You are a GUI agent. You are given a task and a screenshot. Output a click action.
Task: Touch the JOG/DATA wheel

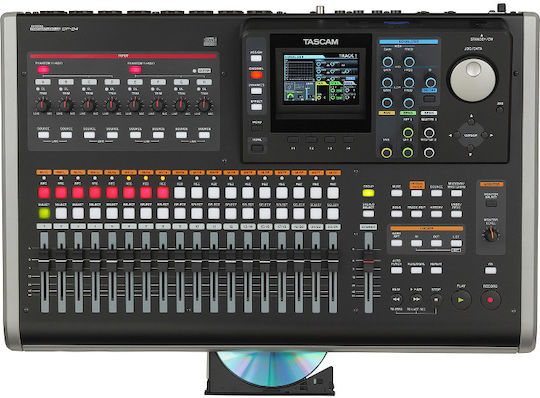point(473,79)
